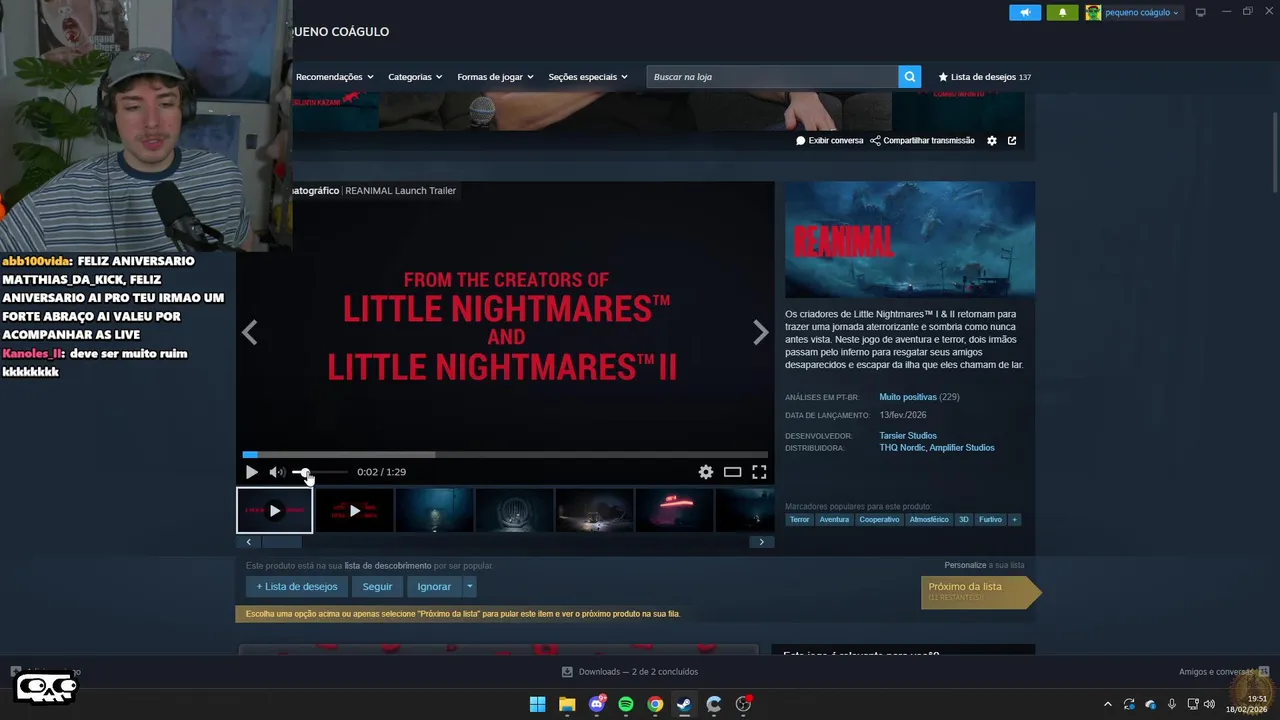The height and width of the screenshot is (720, 1280).
Task: Select the round hatch screenshot thumbnail
Action: pyautogui.click(x=514, y=510)
